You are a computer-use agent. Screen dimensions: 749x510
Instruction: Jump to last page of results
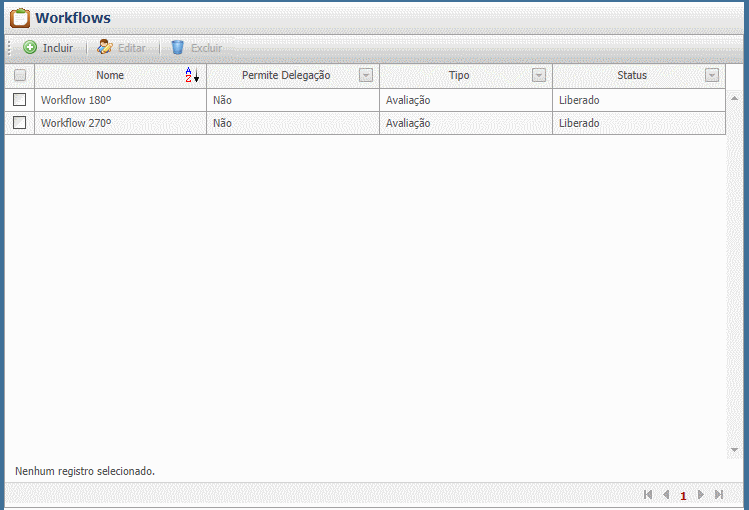(x=719, y=495)
